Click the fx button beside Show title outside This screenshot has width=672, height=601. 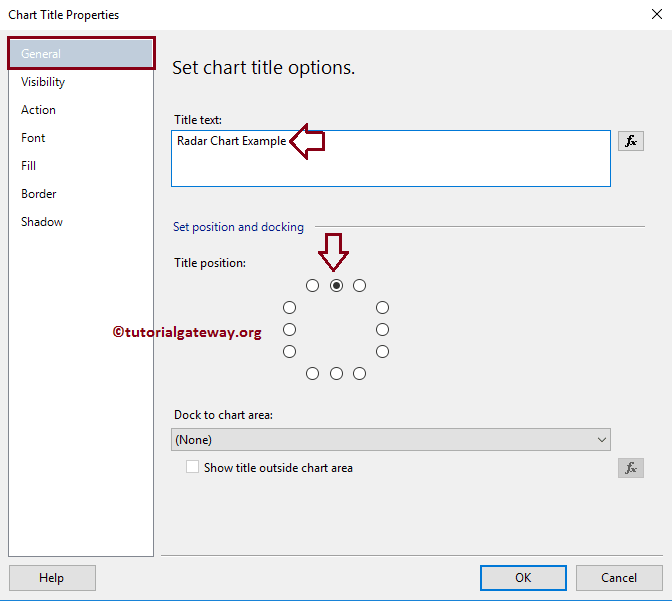(631, 467)
